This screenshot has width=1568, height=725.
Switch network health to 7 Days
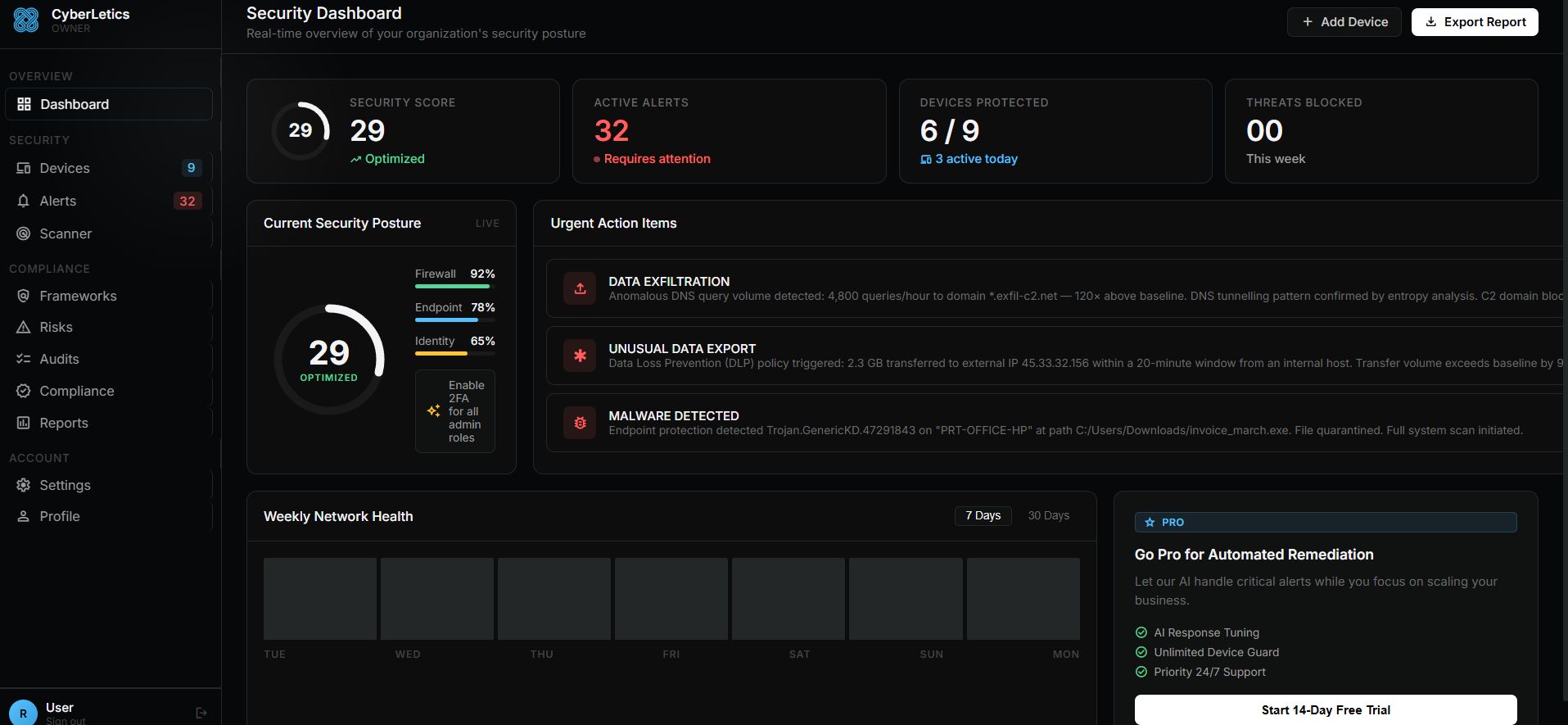(x=983, y=515)
